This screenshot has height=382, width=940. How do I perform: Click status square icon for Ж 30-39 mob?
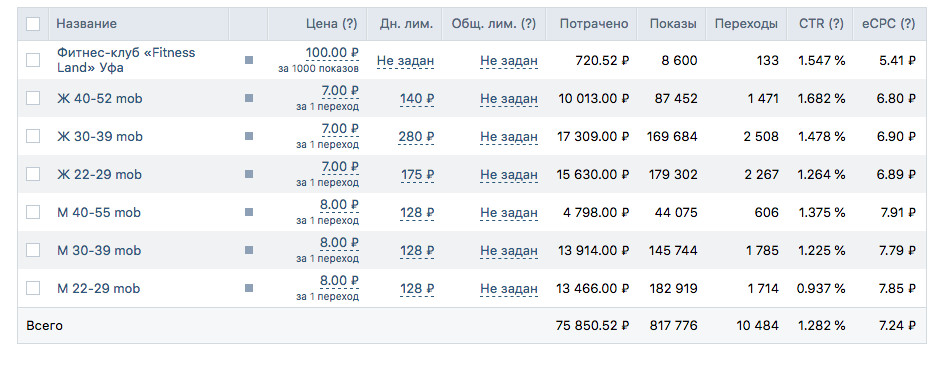249,136
